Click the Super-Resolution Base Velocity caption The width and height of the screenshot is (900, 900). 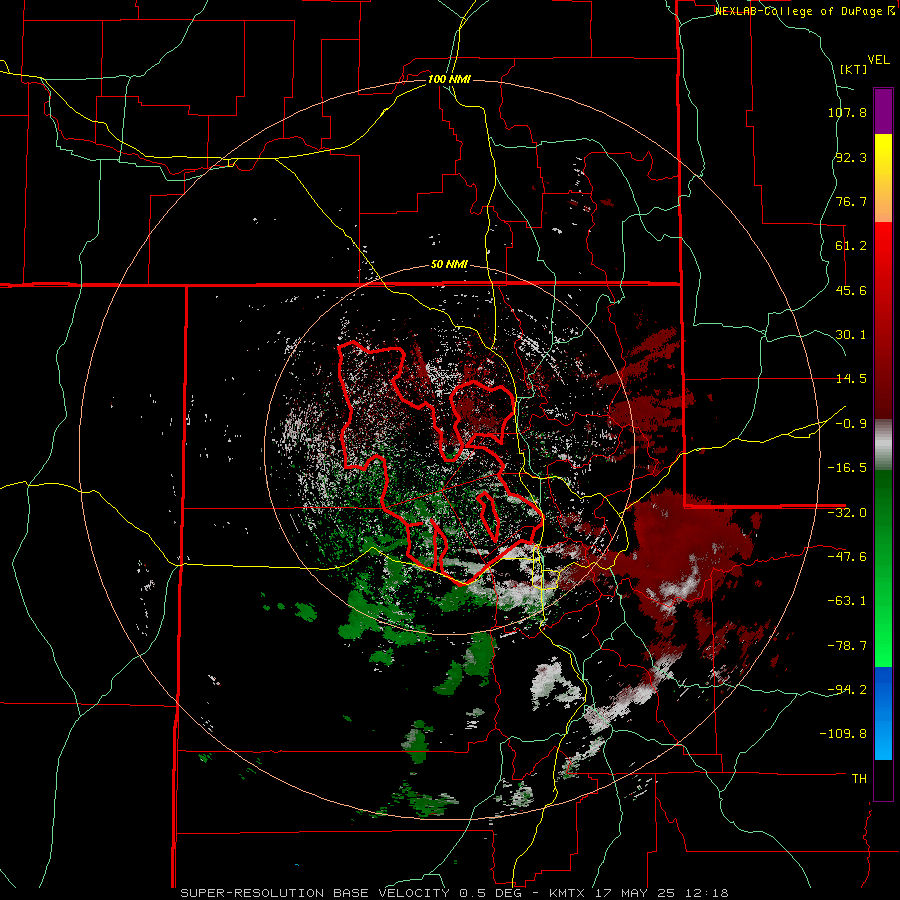click(454, 893)
